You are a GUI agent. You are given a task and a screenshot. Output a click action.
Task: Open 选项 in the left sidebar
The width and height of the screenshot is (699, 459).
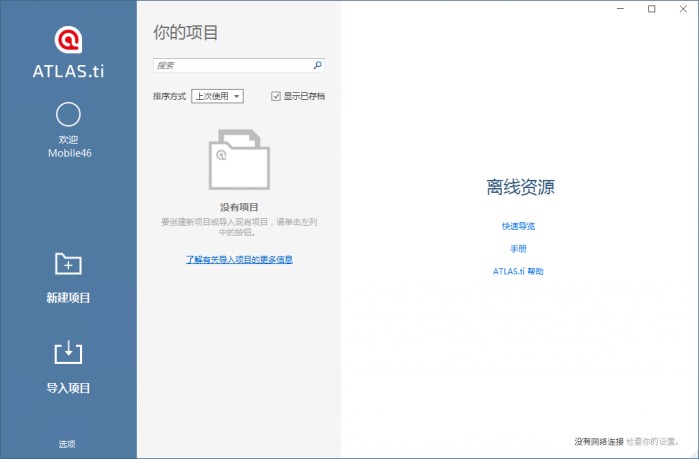pos(67,444)
